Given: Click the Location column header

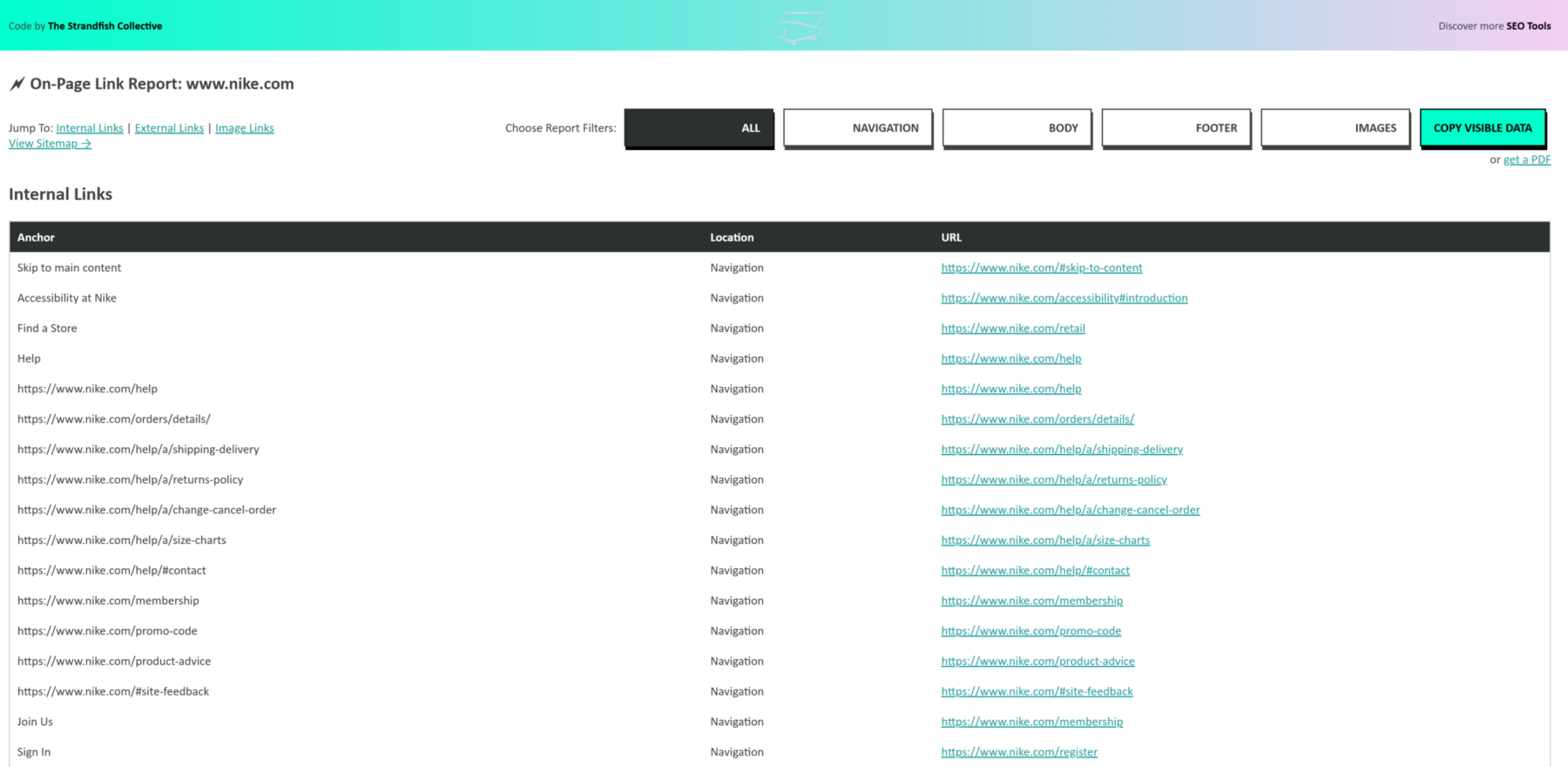Looking at the screenshot, I should pyautogui.click(x=732, y=237).
